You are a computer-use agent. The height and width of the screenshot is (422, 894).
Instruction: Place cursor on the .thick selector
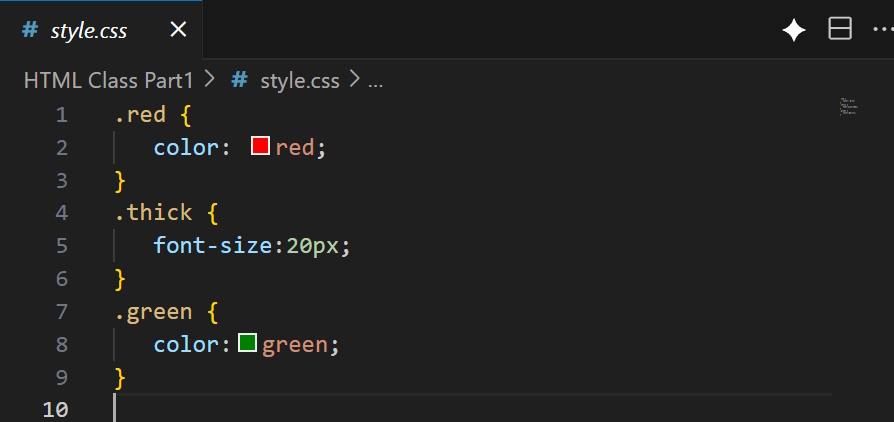click(x=153, y=212)
